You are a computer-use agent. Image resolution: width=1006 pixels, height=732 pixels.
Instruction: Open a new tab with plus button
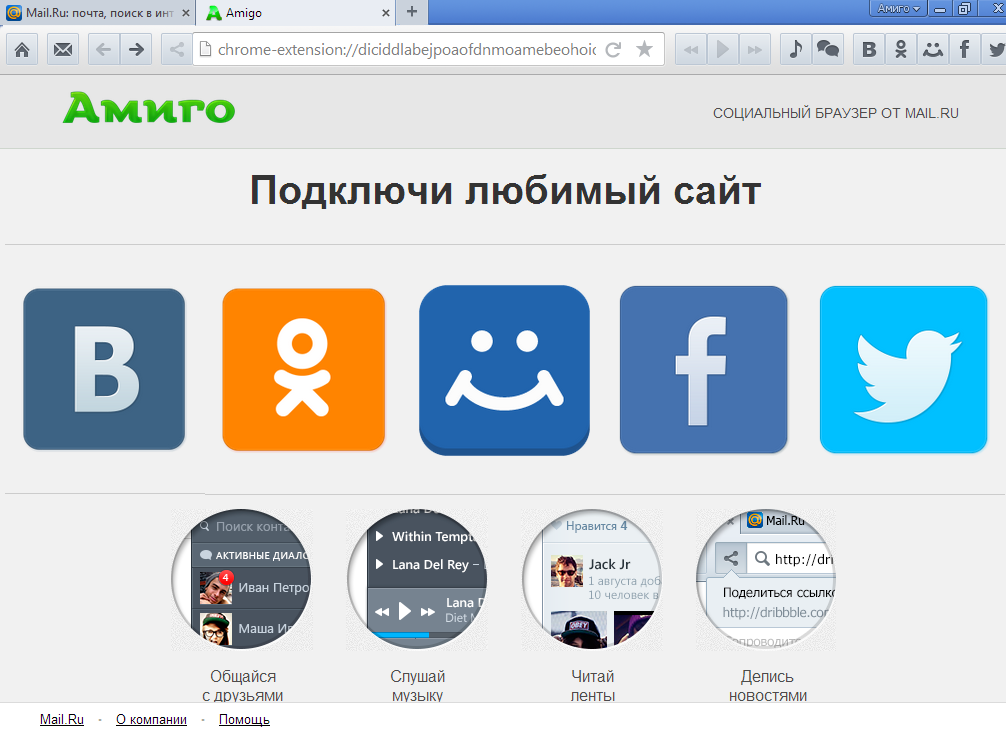(x=411, y=12)
